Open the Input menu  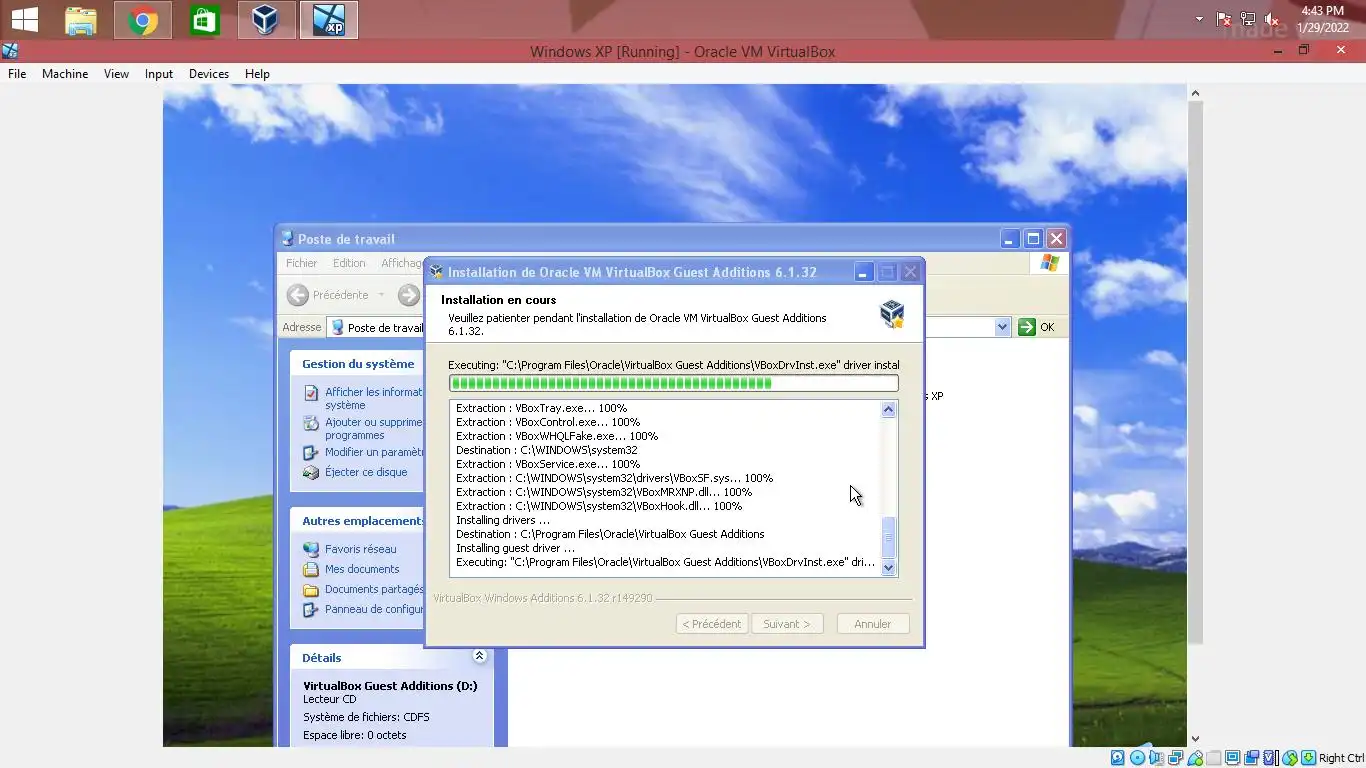(x=158, y=74)
